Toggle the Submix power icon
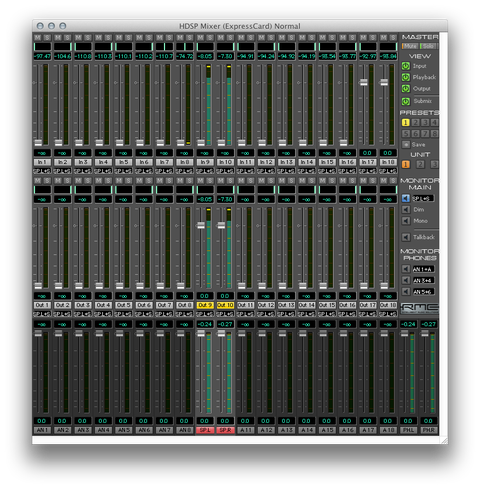The image size is (480, 489). [406, 101]
